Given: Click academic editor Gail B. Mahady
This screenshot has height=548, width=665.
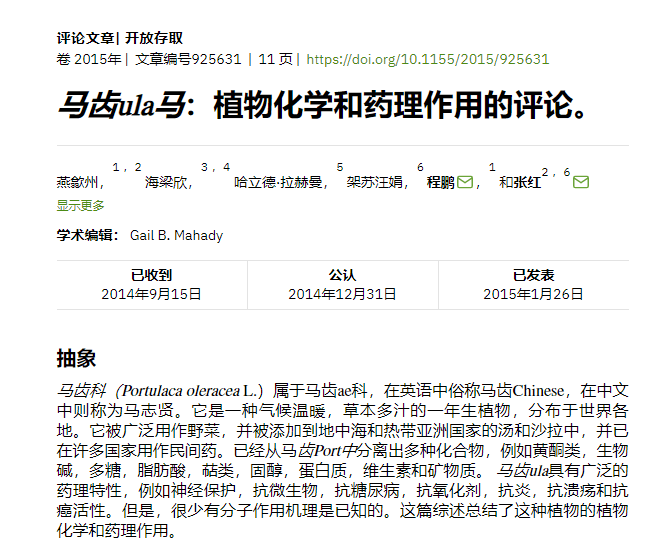Looking at the screenshot, I should click(x=176, y=236).
